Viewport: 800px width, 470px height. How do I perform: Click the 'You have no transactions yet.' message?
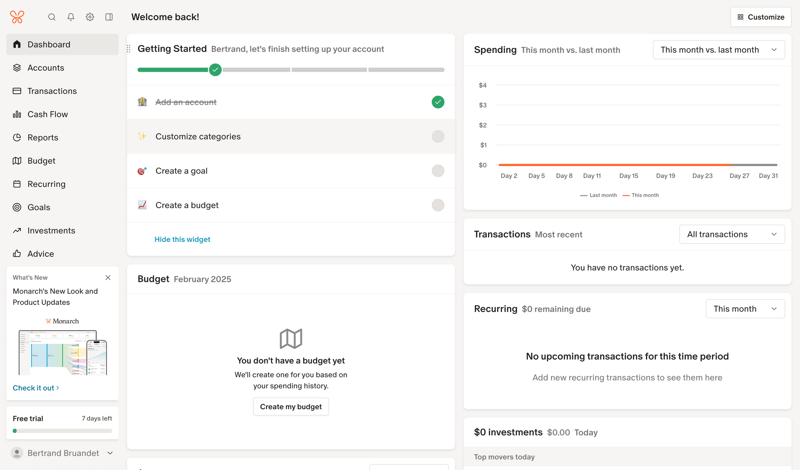(627, 267)
